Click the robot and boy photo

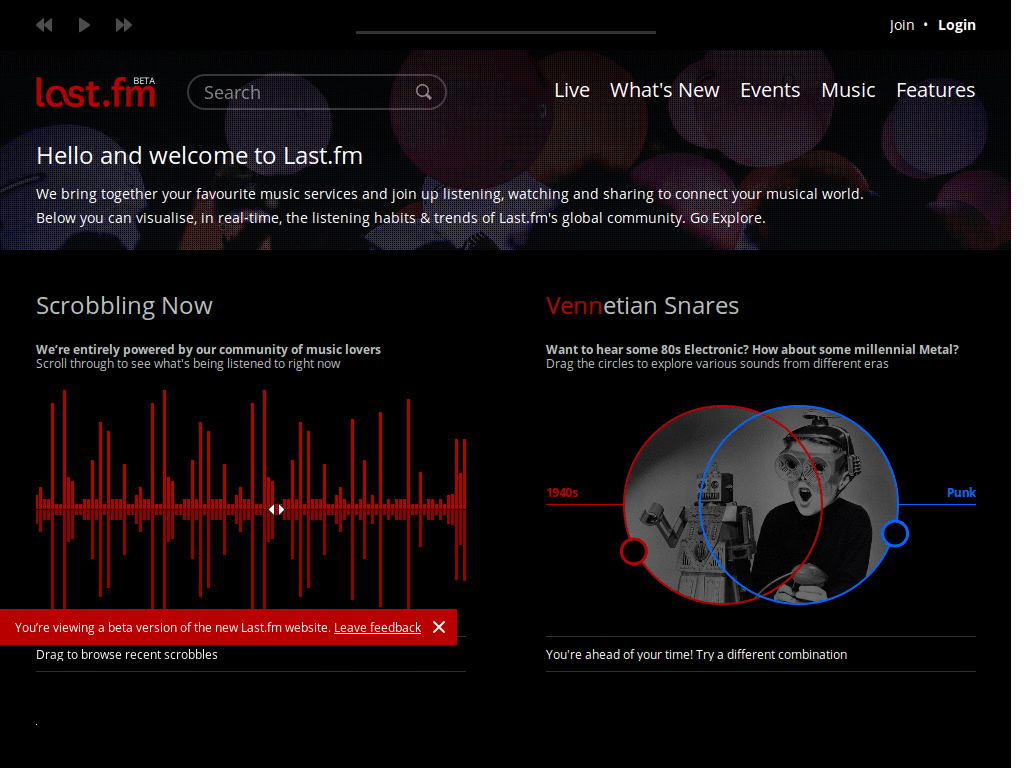tap(761, 505)
